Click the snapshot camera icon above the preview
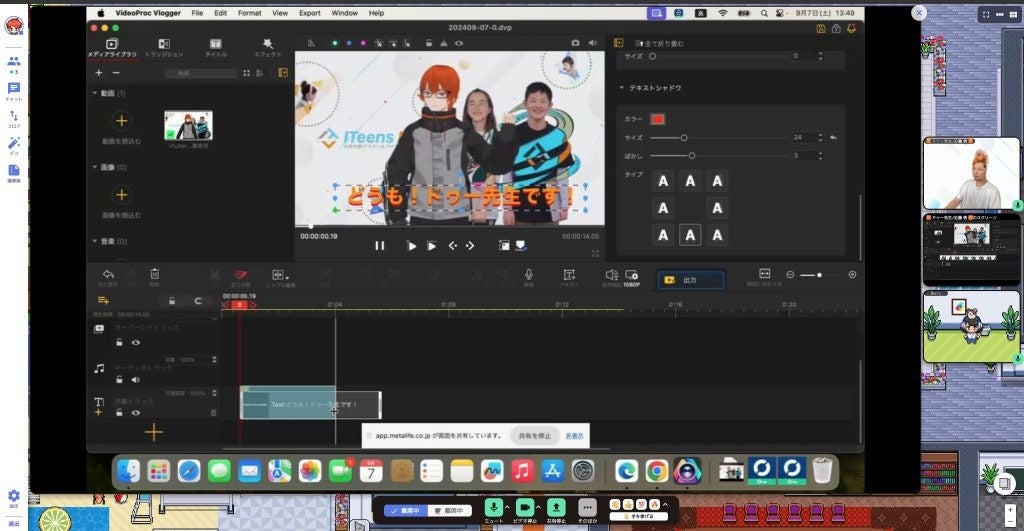 [x=575, y=43]
